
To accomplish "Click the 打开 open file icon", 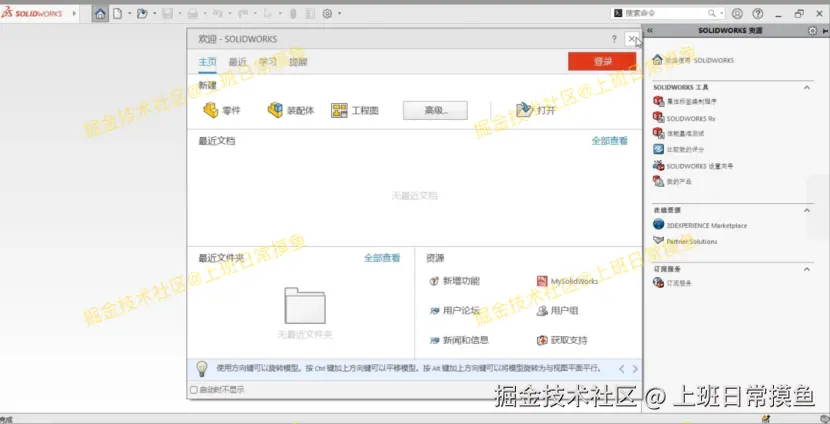I will 536,110.
